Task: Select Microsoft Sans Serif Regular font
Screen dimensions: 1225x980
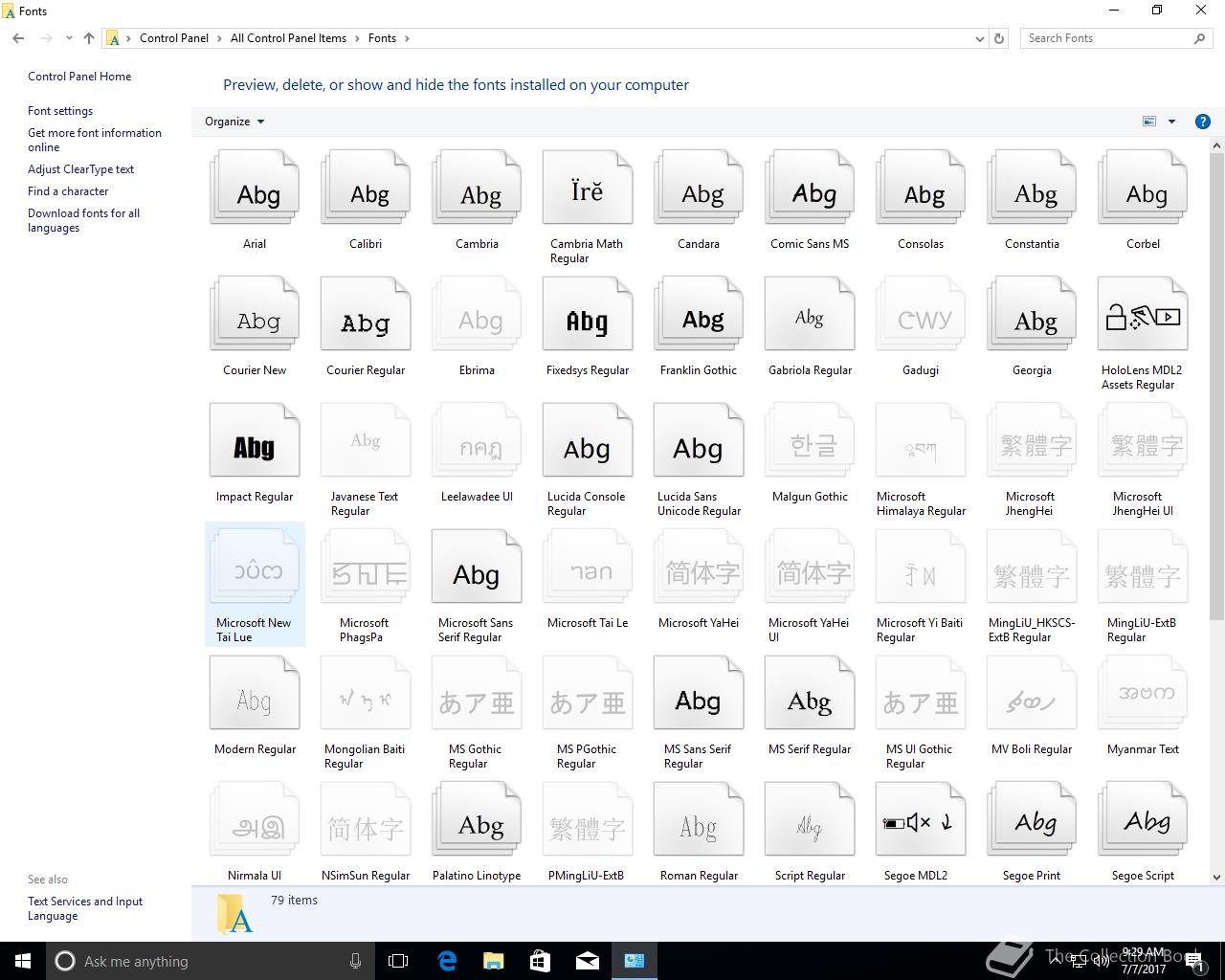Action: 477,585
